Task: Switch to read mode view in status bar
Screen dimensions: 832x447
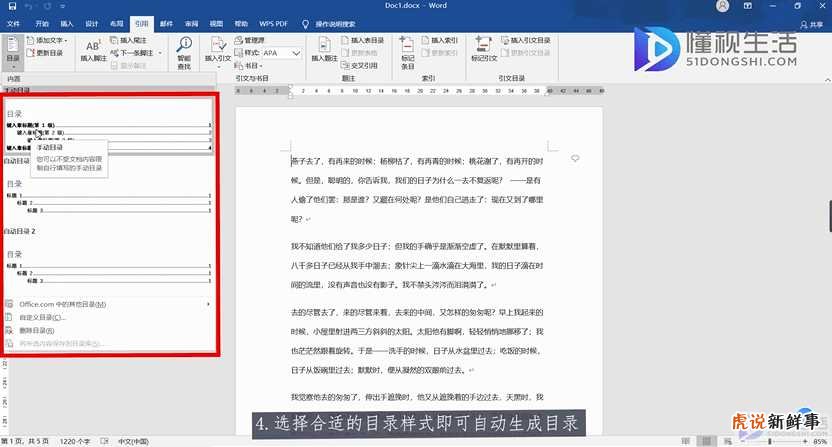Action: pos(686,441)
